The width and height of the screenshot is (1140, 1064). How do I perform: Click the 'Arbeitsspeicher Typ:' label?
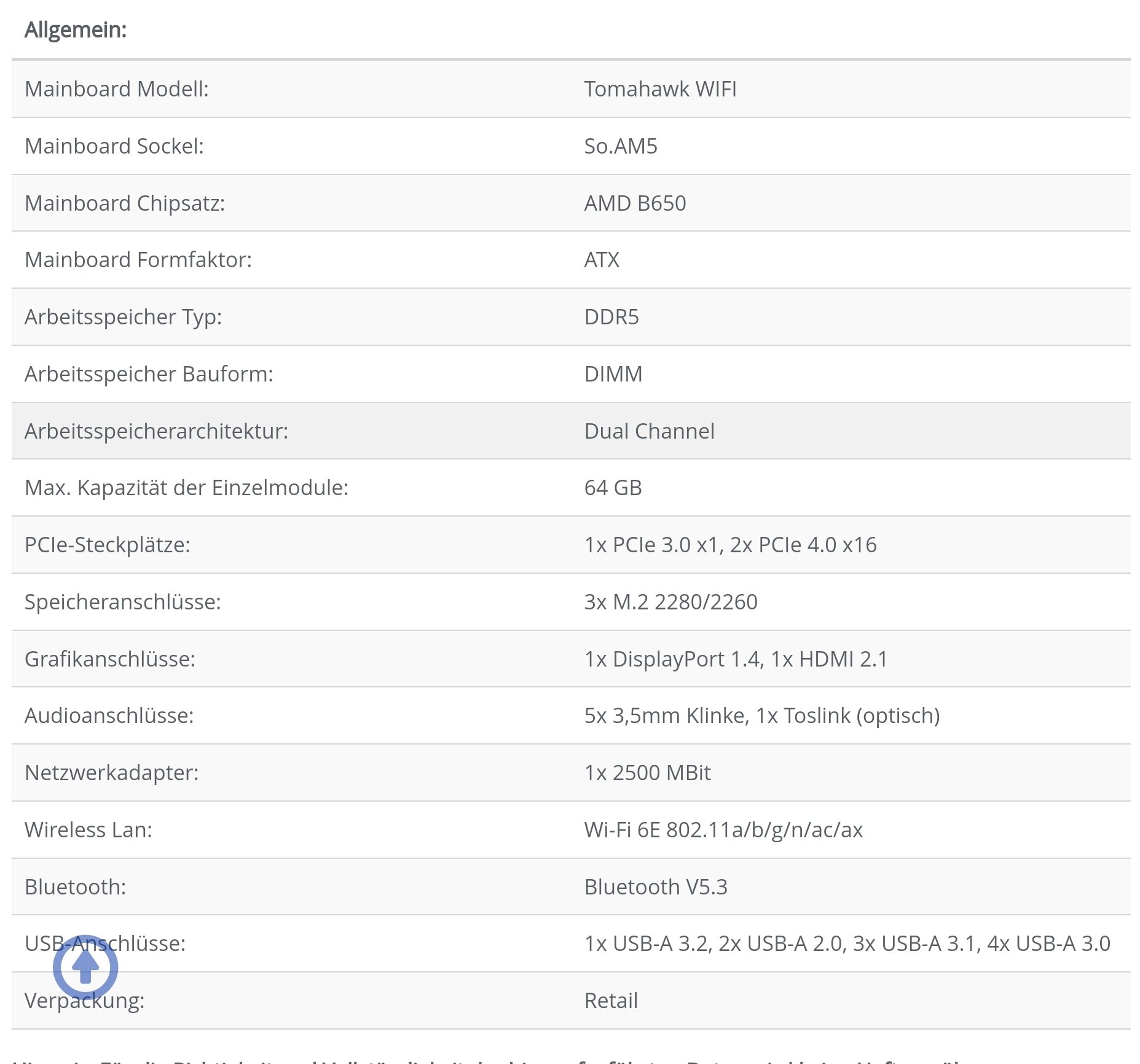124,317
